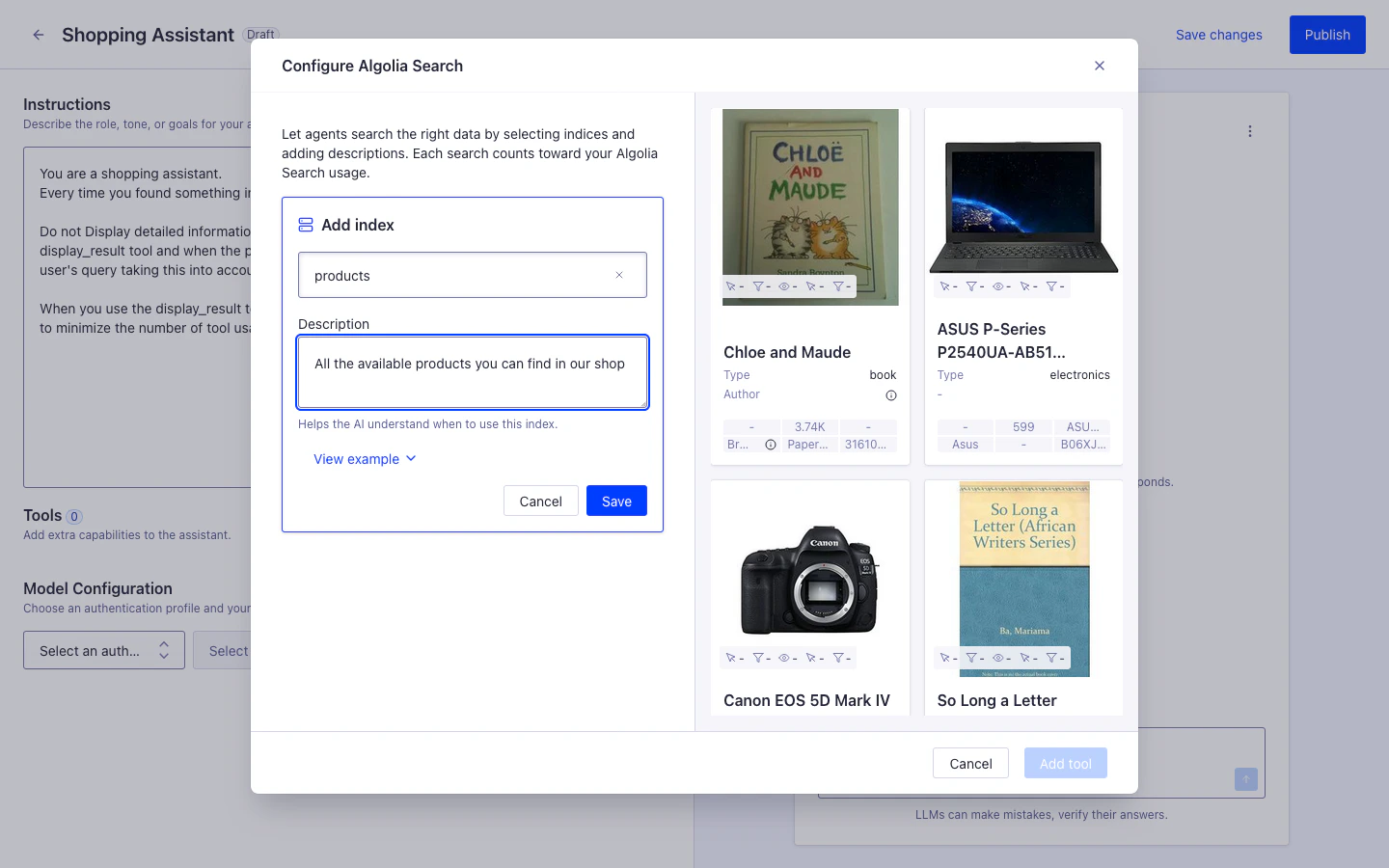
Task: Click the funnel filter icon on the ASUS laptop card
Action: pos(972,285)
